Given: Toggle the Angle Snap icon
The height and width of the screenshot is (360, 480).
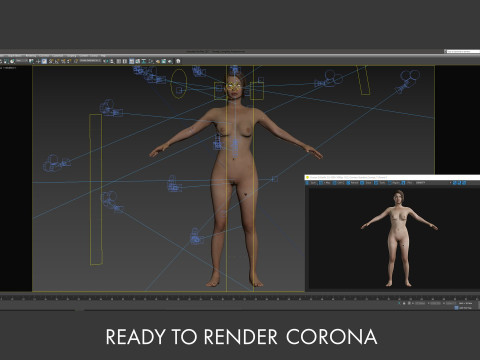Looking at the screenshot, I should pyautogui.click(x=57, y=61).
